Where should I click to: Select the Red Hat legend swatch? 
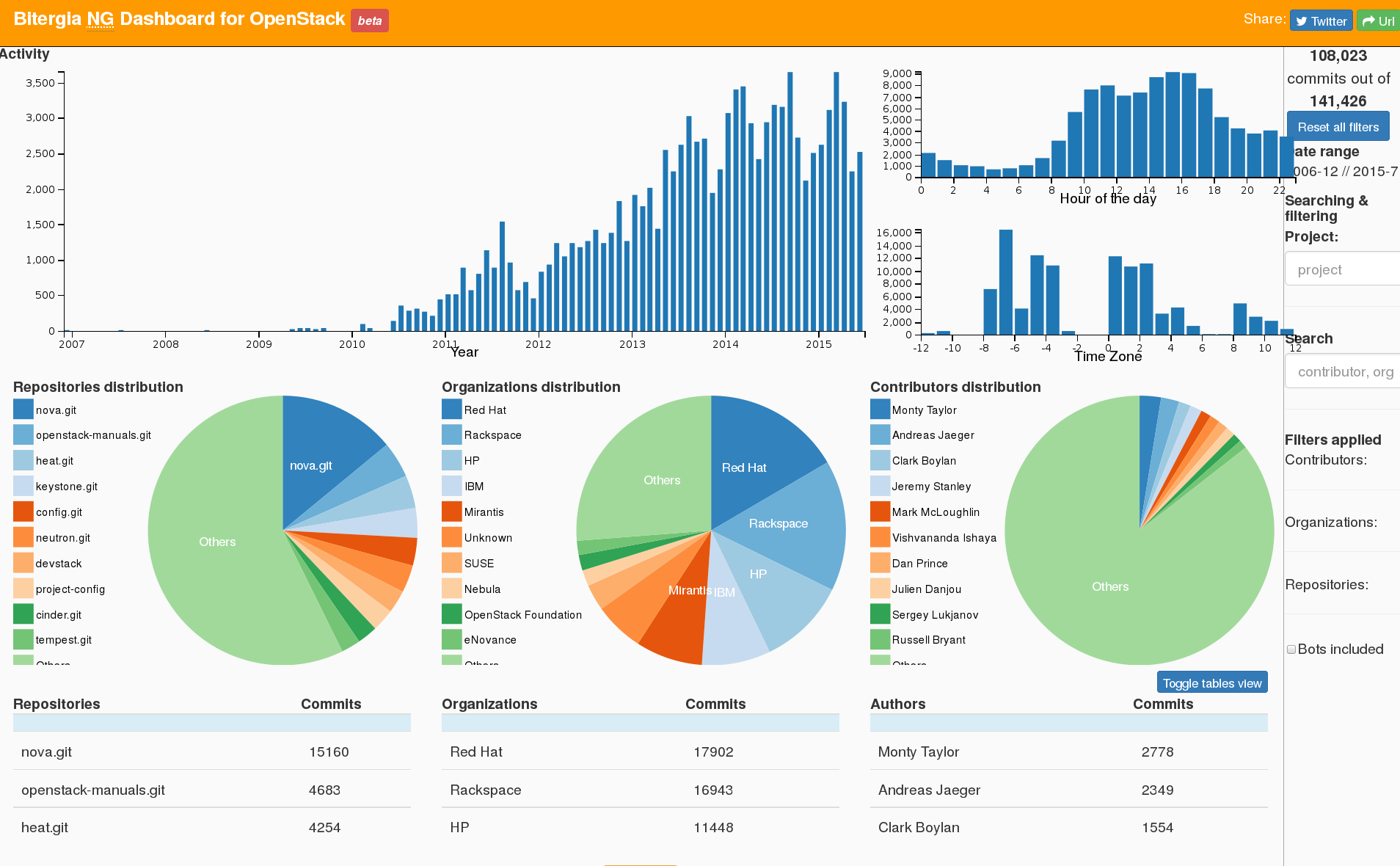[451, 410]
